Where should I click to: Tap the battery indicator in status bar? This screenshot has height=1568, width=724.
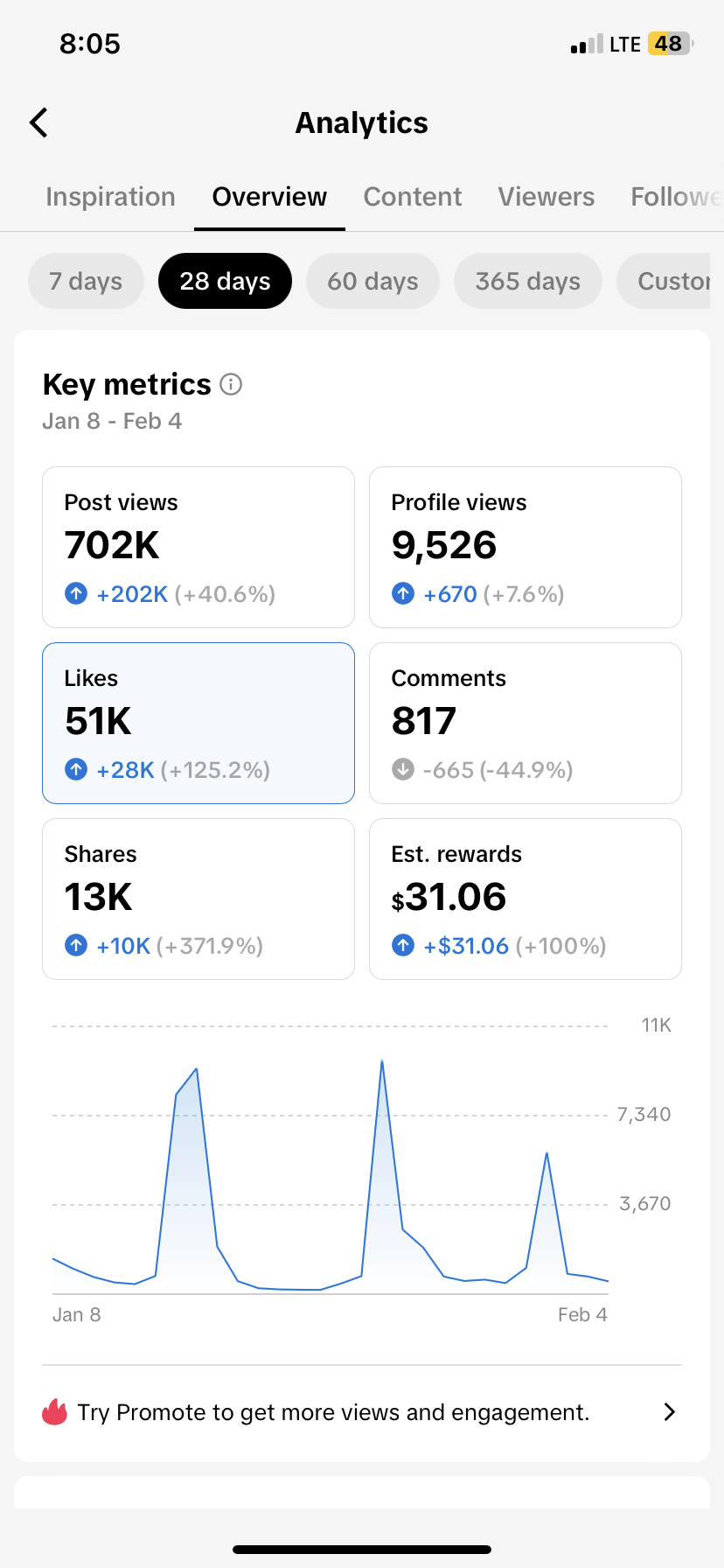(x=669, y=44)
